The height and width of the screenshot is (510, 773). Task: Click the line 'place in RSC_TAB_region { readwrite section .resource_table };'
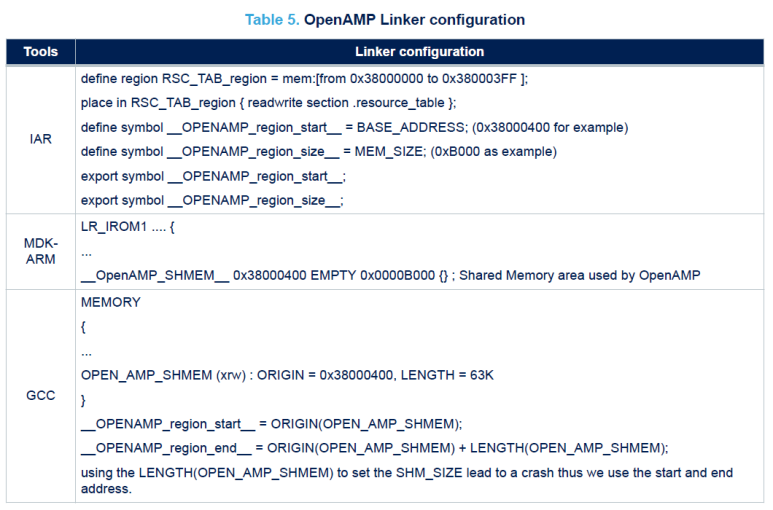pos(269,103)
